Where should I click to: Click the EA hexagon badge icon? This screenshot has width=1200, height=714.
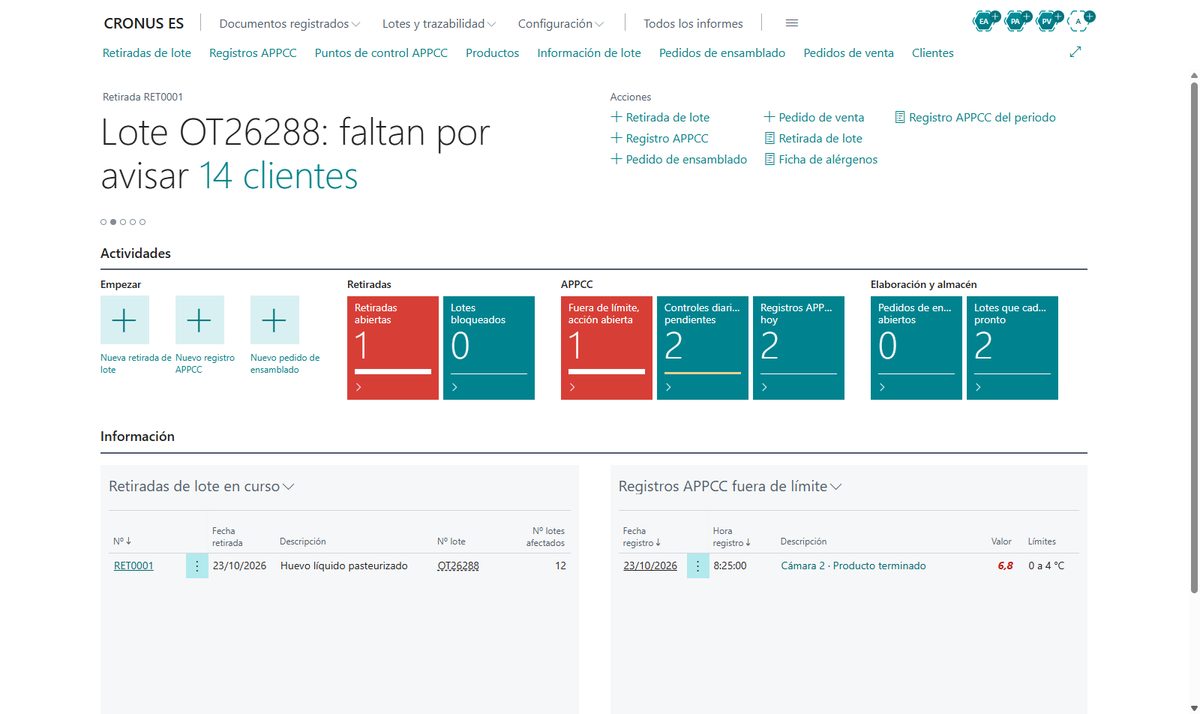pyautogui.click(x=983, y=21)
